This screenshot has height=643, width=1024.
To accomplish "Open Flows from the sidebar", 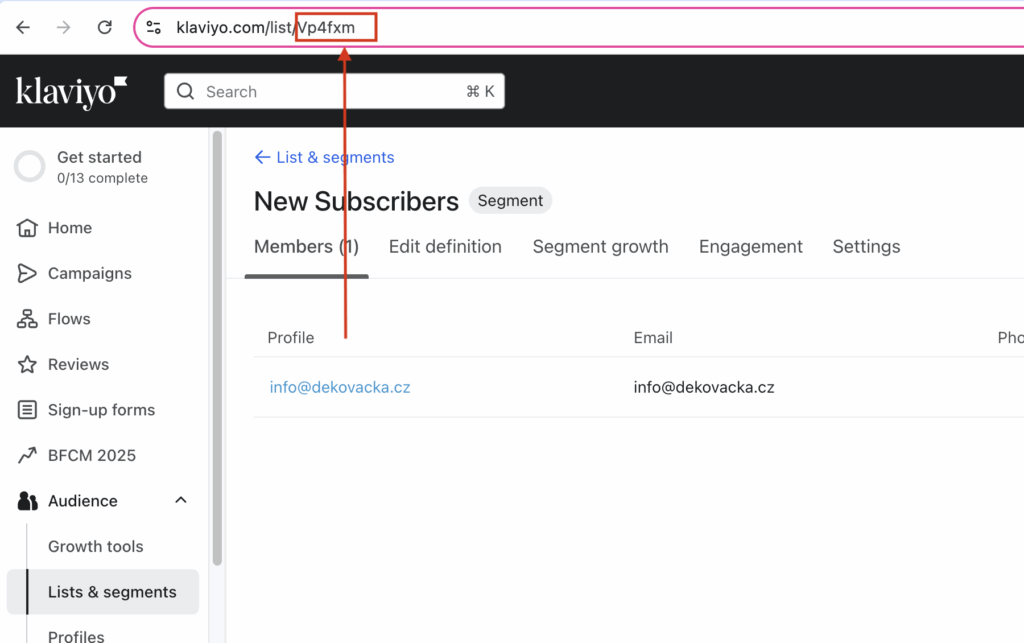I will pos(69,319).
